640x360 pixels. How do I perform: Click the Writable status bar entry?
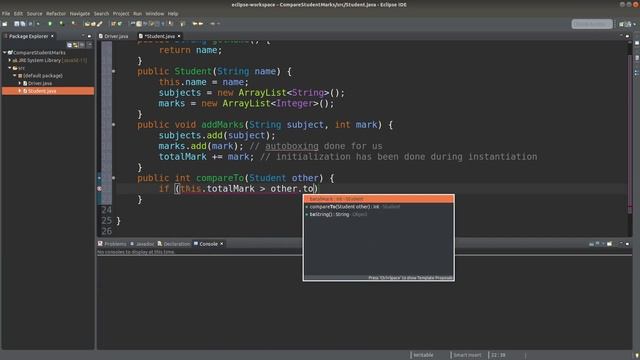click(423, 355)
